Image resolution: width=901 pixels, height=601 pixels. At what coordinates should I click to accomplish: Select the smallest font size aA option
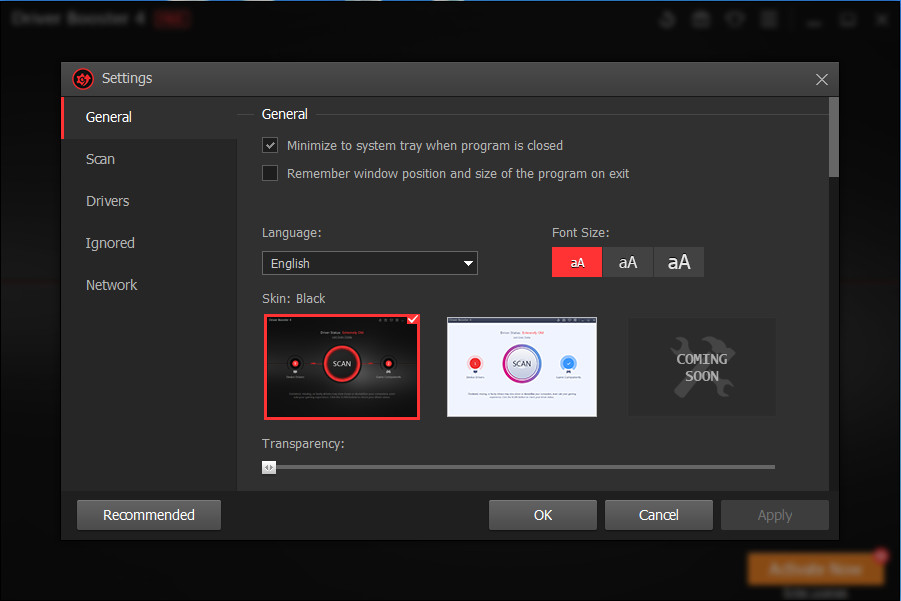pos(577,262)
